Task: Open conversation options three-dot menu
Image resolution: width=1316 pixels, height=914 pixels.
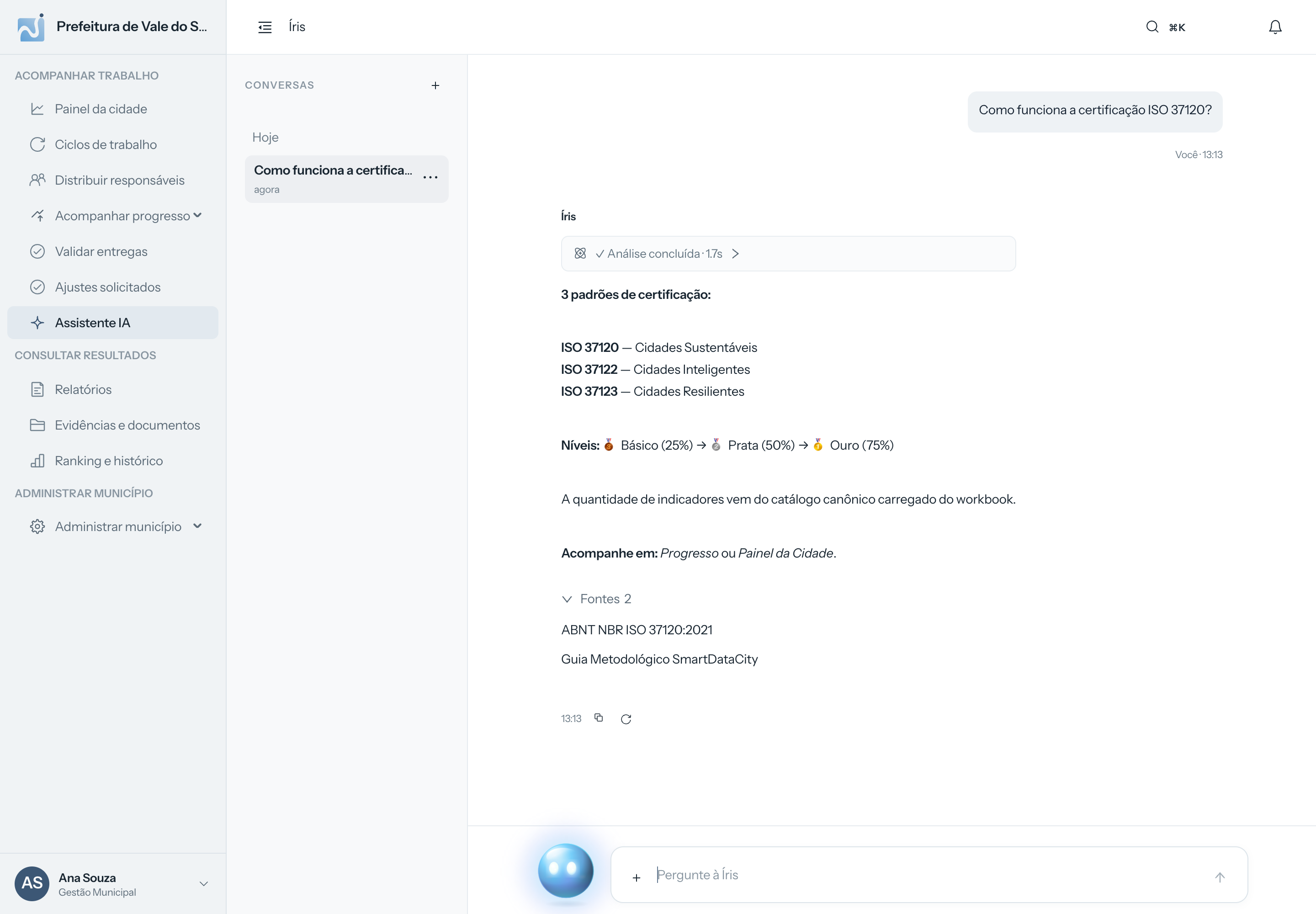Action: click(430, 177)
